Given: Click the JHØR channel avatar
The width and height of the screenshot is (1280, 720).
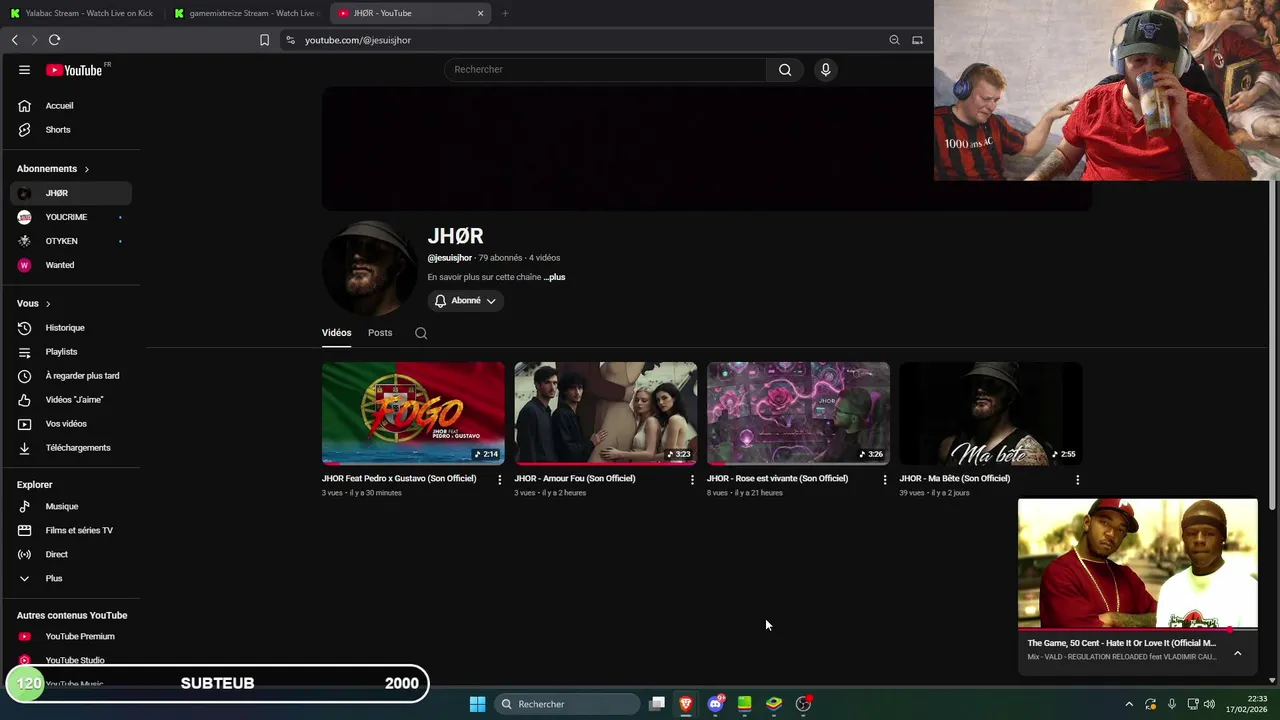Looking at the screenshot, I should click(x=369, y=268).
